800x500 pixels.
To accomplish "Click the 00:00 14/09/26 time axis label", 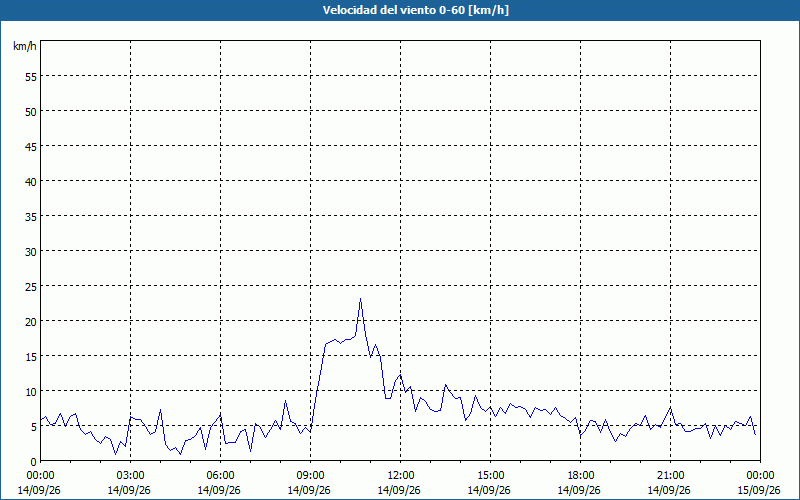I will click(x=39, y=483).
